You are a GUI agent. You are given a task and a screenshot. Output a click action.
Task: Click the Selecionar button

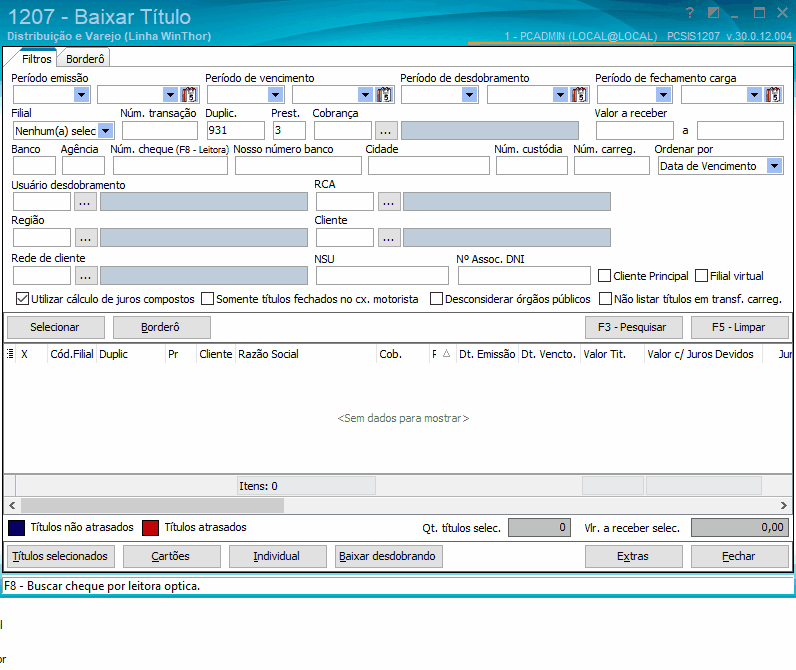[55, 327]
